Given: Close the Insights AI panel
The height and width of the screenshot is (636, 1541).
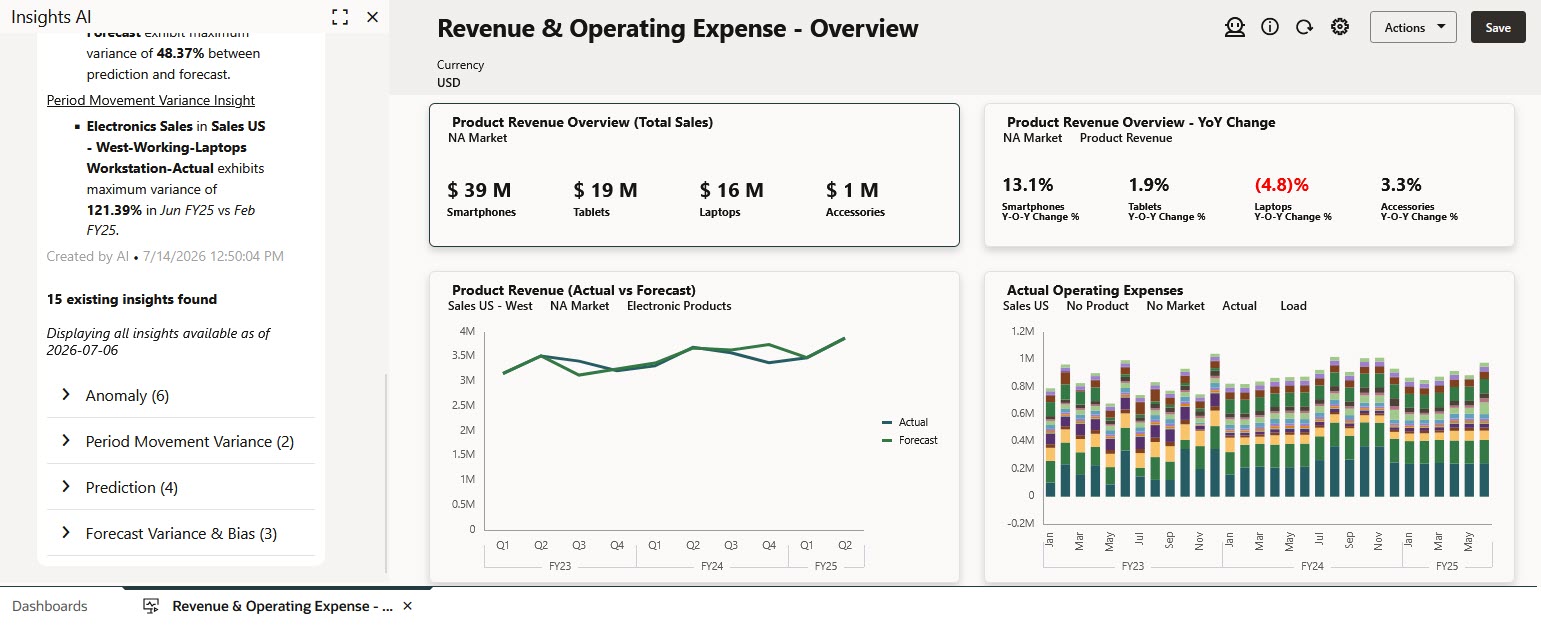Looking at the screenshot, I should click(x=372, y=17).
